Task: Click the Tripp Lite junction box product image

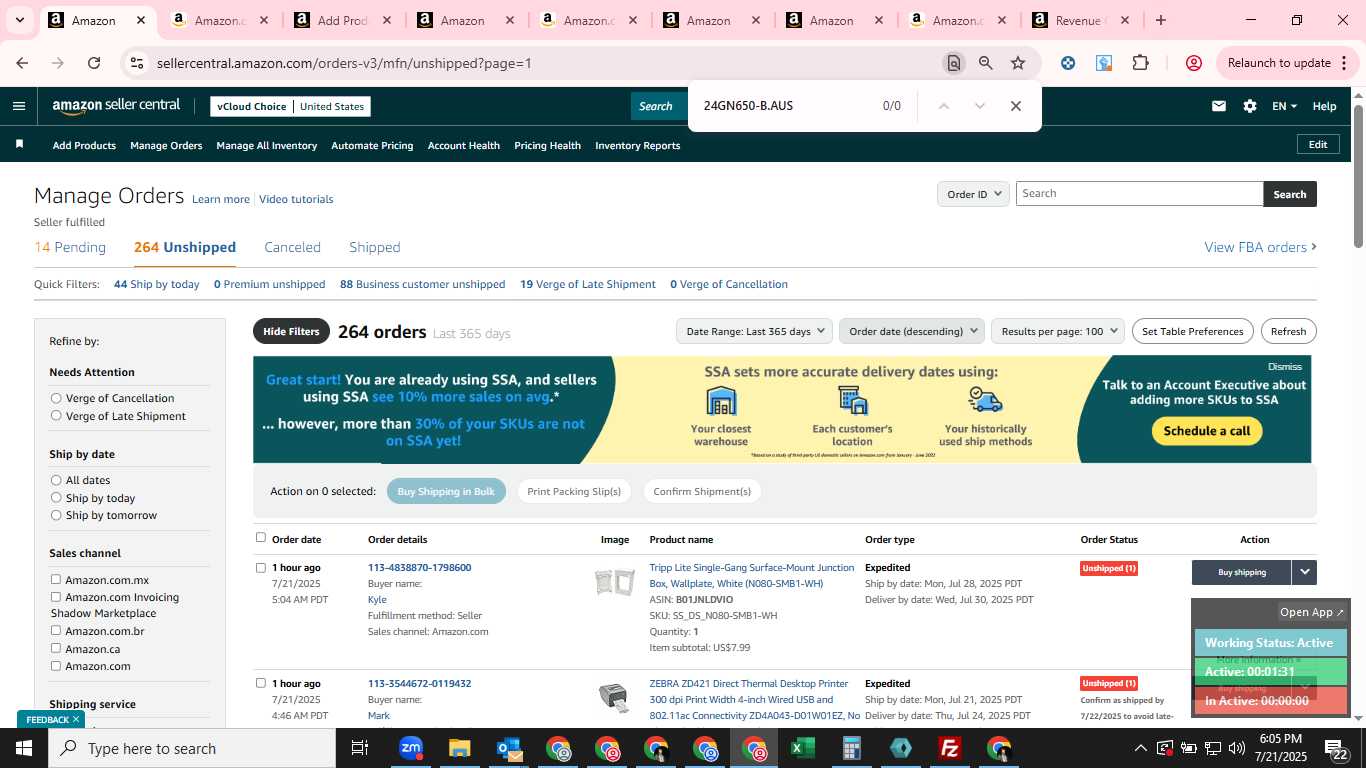Action: (x=614, y=582)
